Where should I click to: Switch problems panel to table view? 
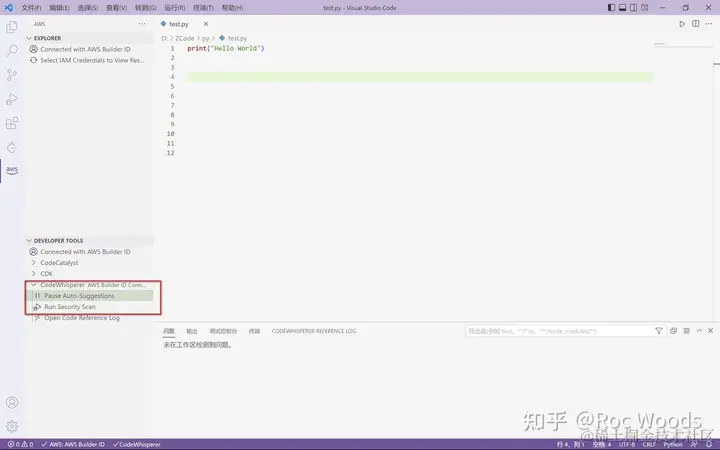[686, 331]
